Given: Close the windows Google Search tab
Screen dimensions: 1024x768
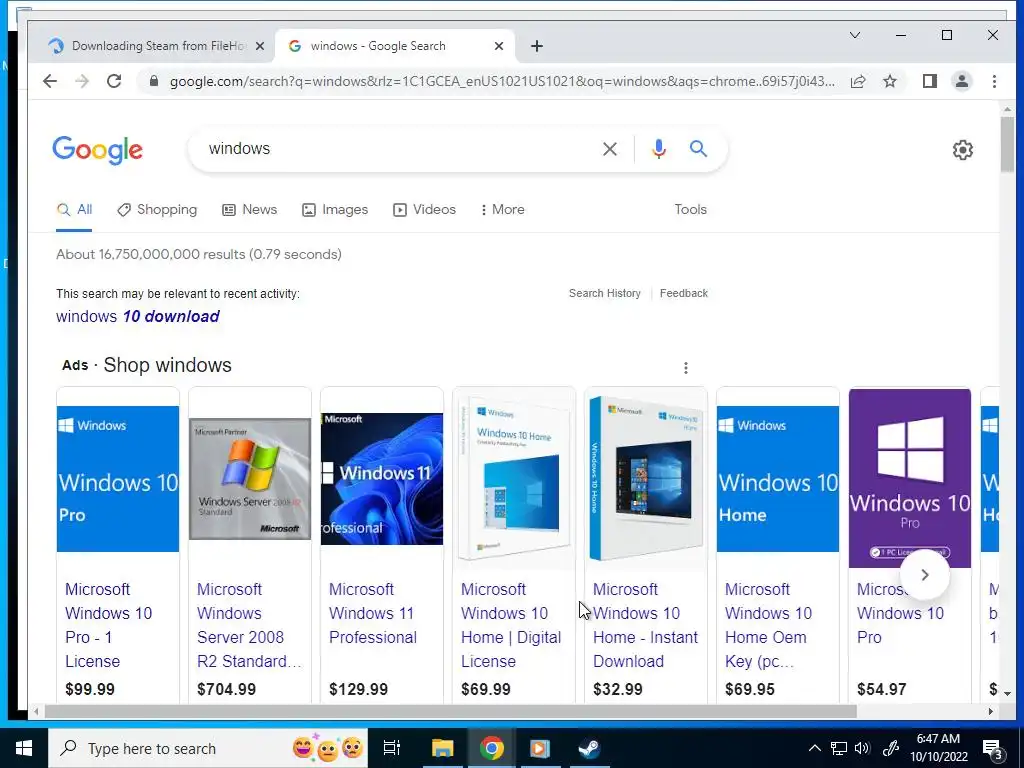Looking at the screenshot, I should [499, 46].
